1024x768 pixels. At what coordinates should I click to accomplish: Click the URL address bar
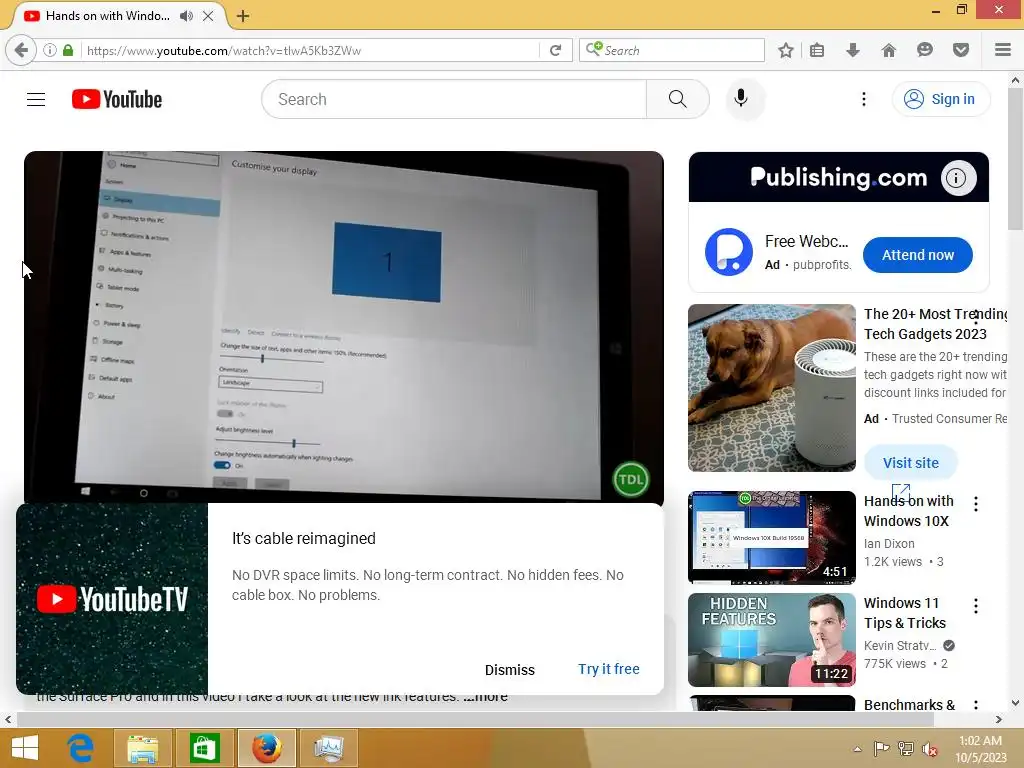click(x=312, y=50)
